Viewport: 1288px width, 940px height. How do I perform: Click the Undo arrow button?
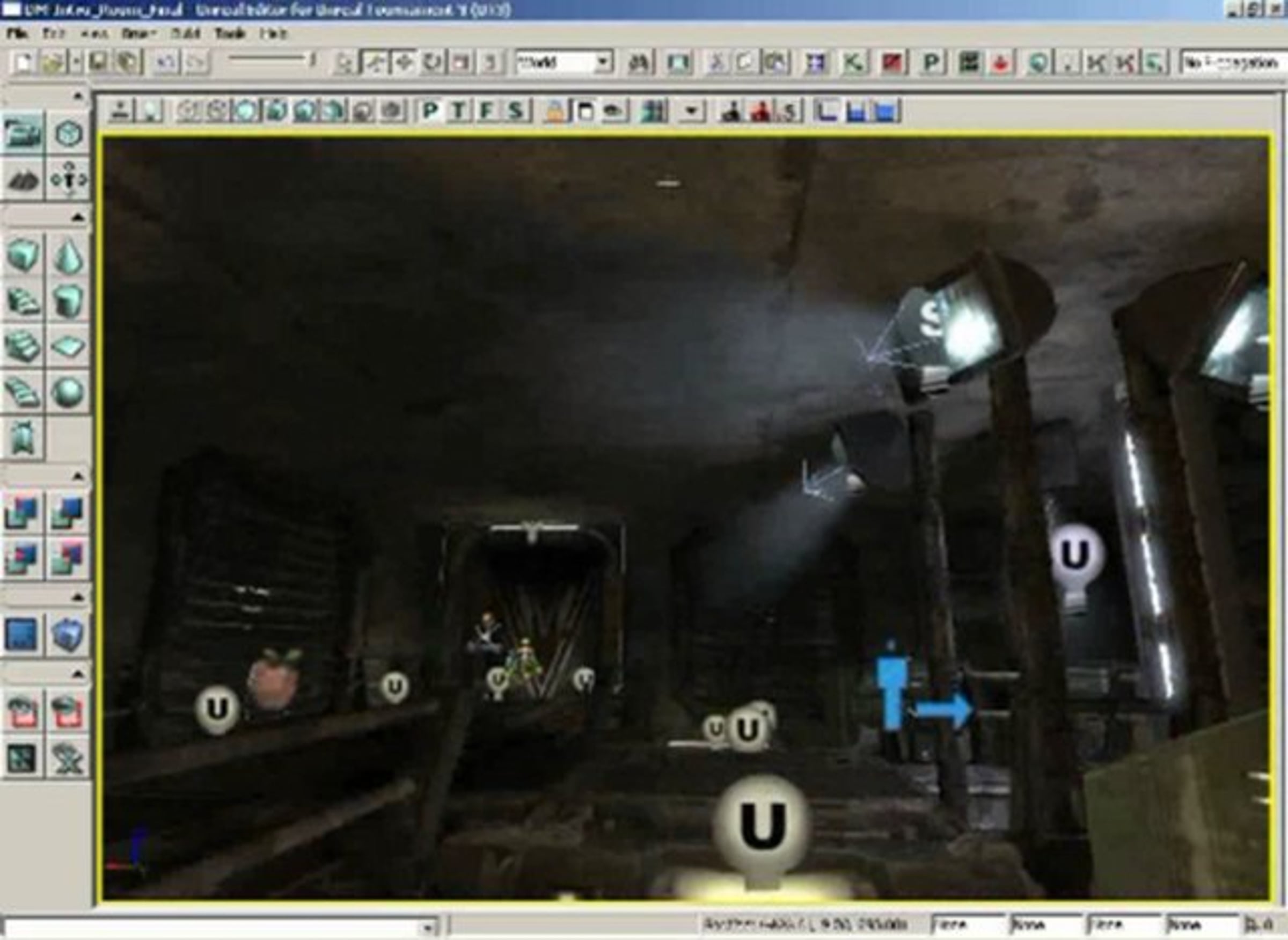(165, 63)
